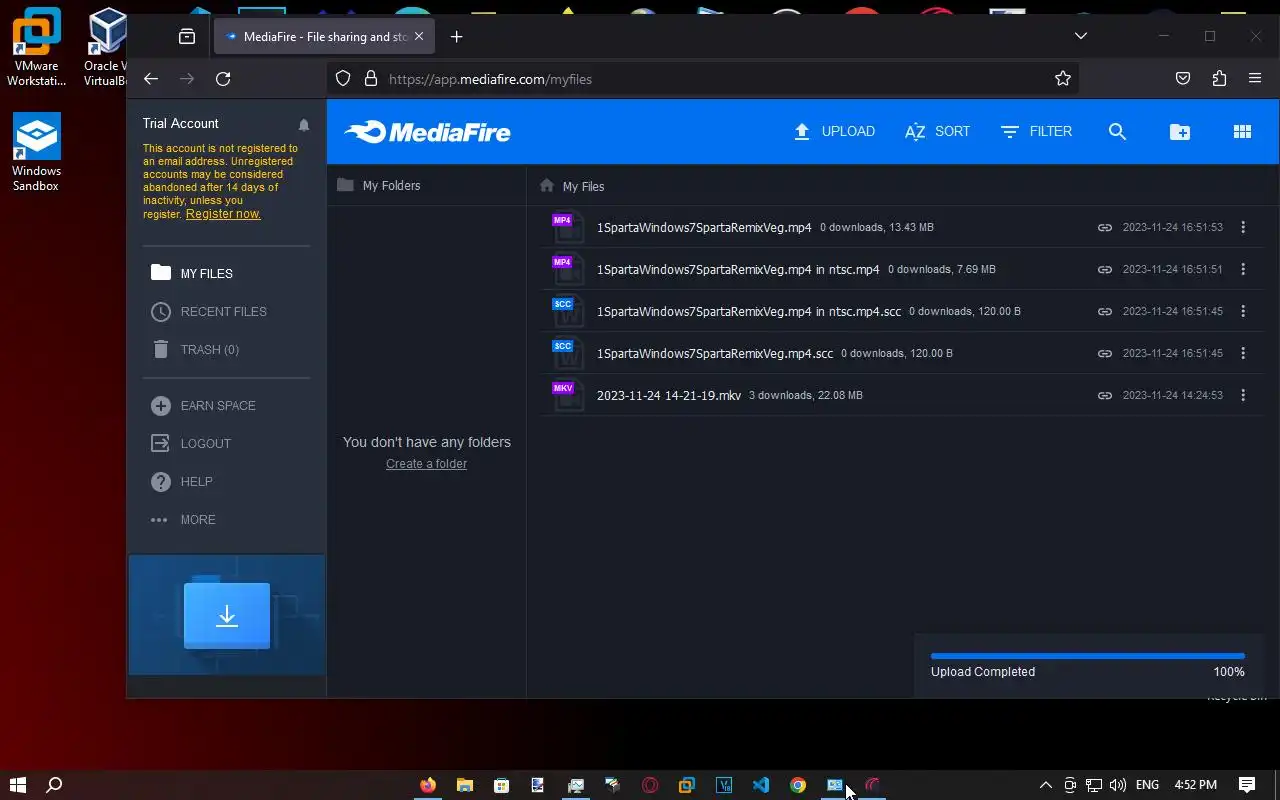Open HELP in the sidebar

click(181, 481)
